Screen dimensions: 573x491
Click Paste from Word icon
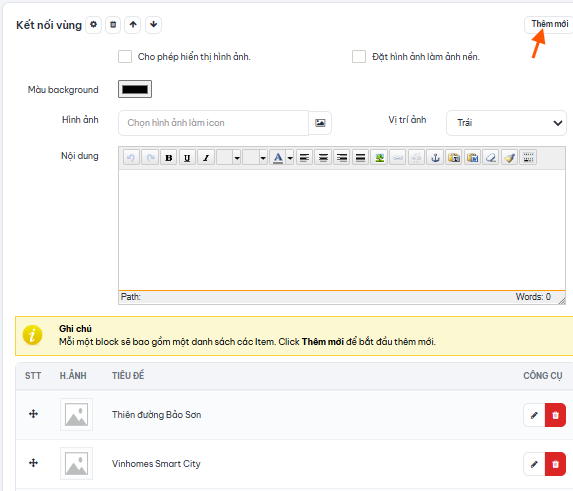473,157
